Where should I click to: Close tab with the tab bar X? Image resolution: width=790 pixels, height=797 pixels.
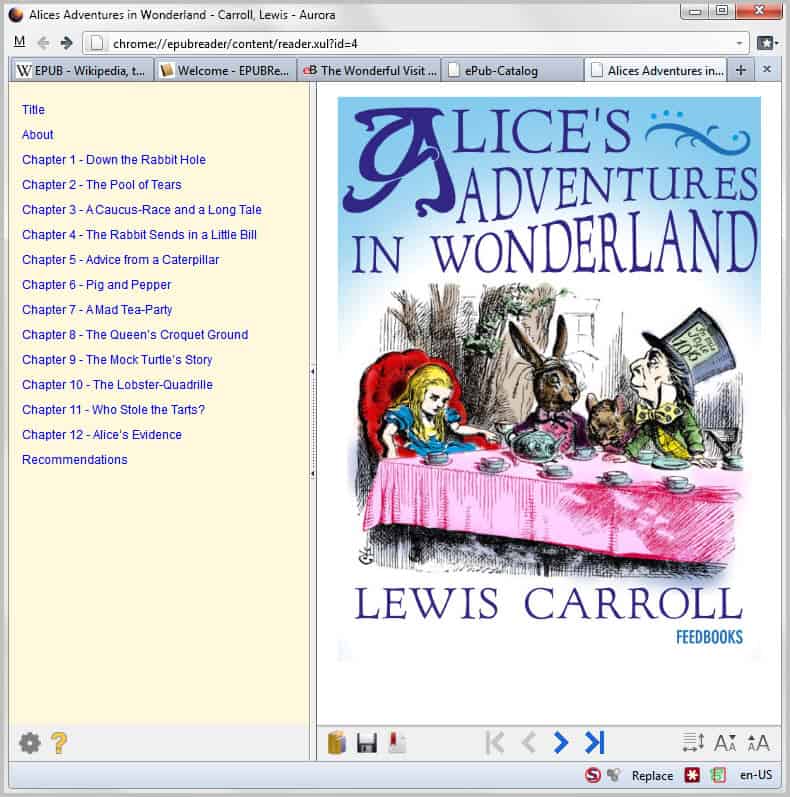[x=767, y=69]
